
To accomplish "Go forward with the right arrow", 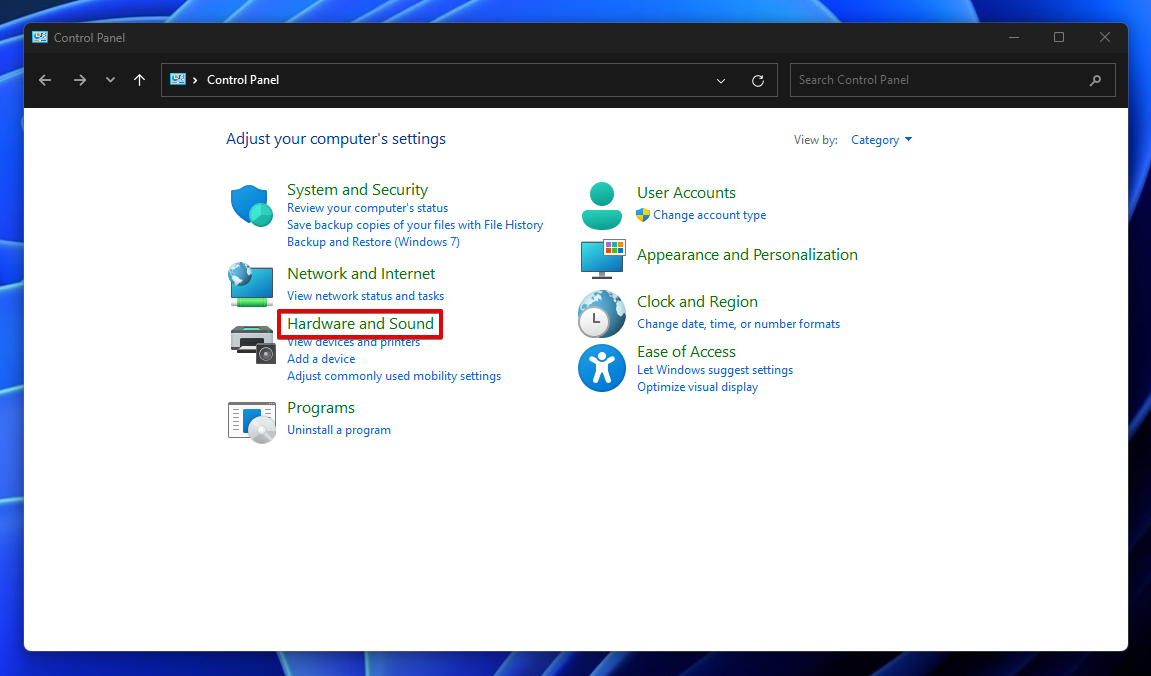I will pos(79,80).
